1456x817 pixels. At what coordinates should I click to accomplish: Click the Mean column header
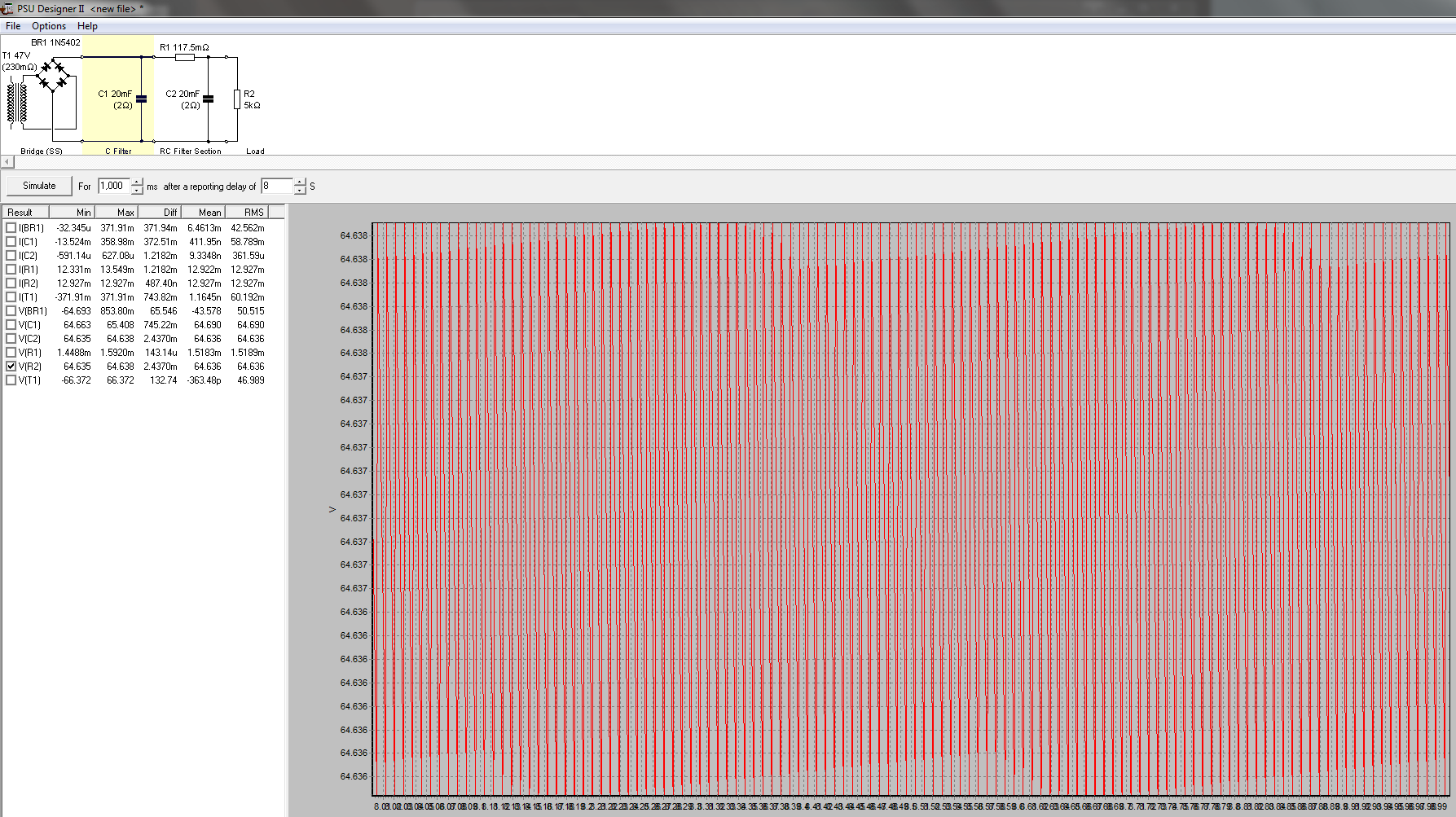202,212
